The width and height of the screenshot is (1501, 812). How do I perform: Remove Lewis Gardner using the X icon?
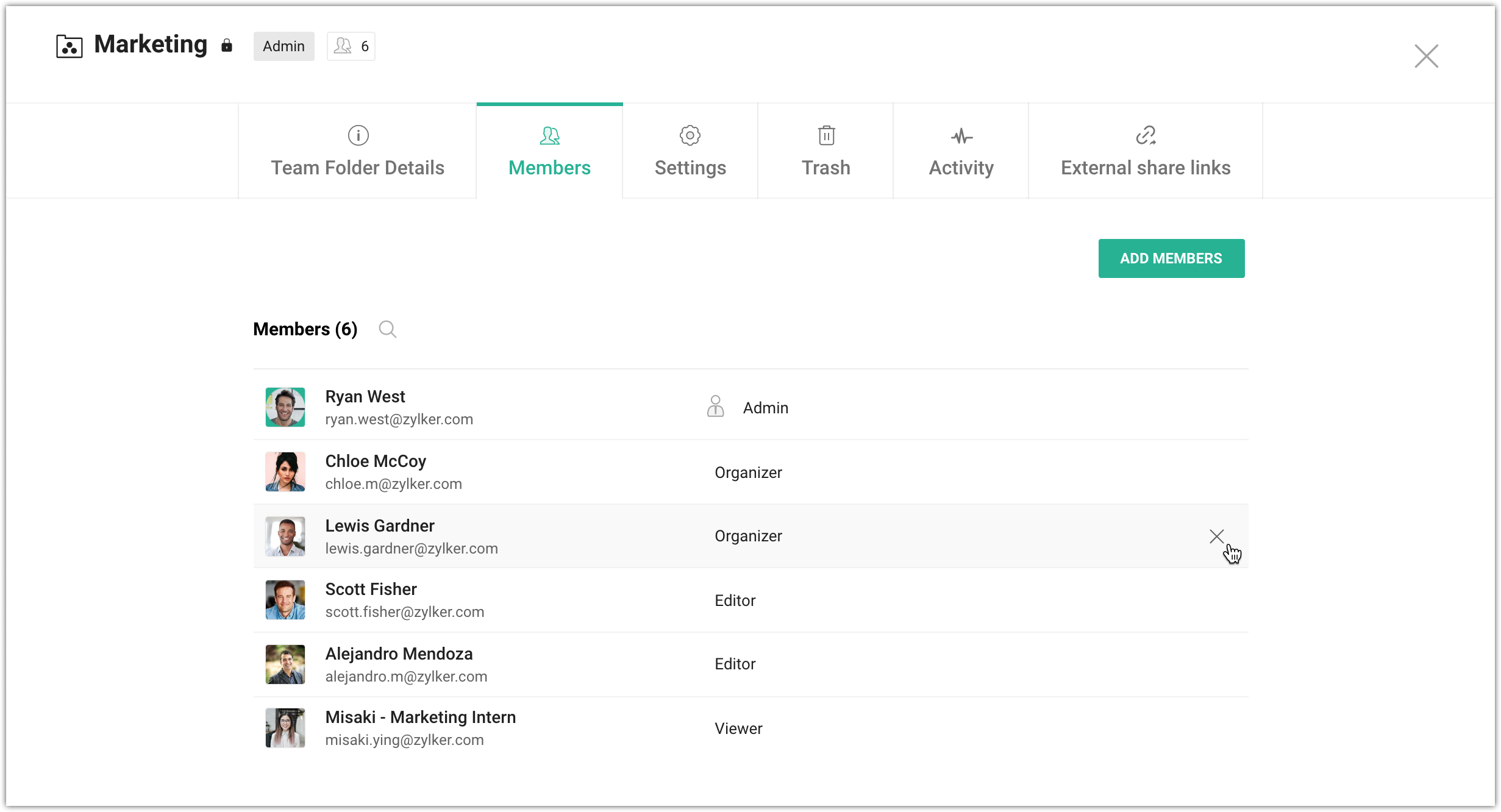click(x=1216, y=536)
